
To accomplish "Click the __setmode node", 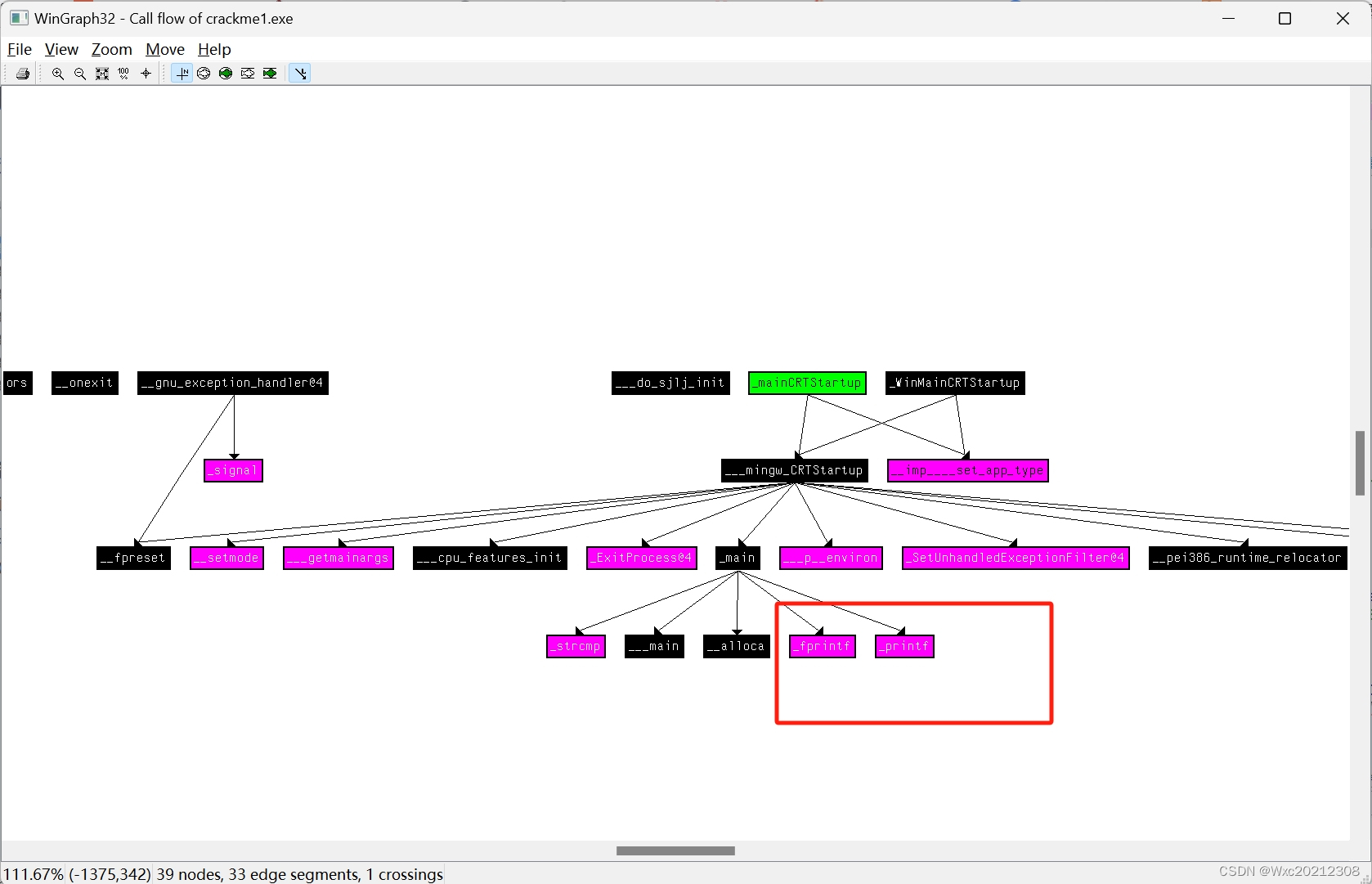I will click(226, 558).
